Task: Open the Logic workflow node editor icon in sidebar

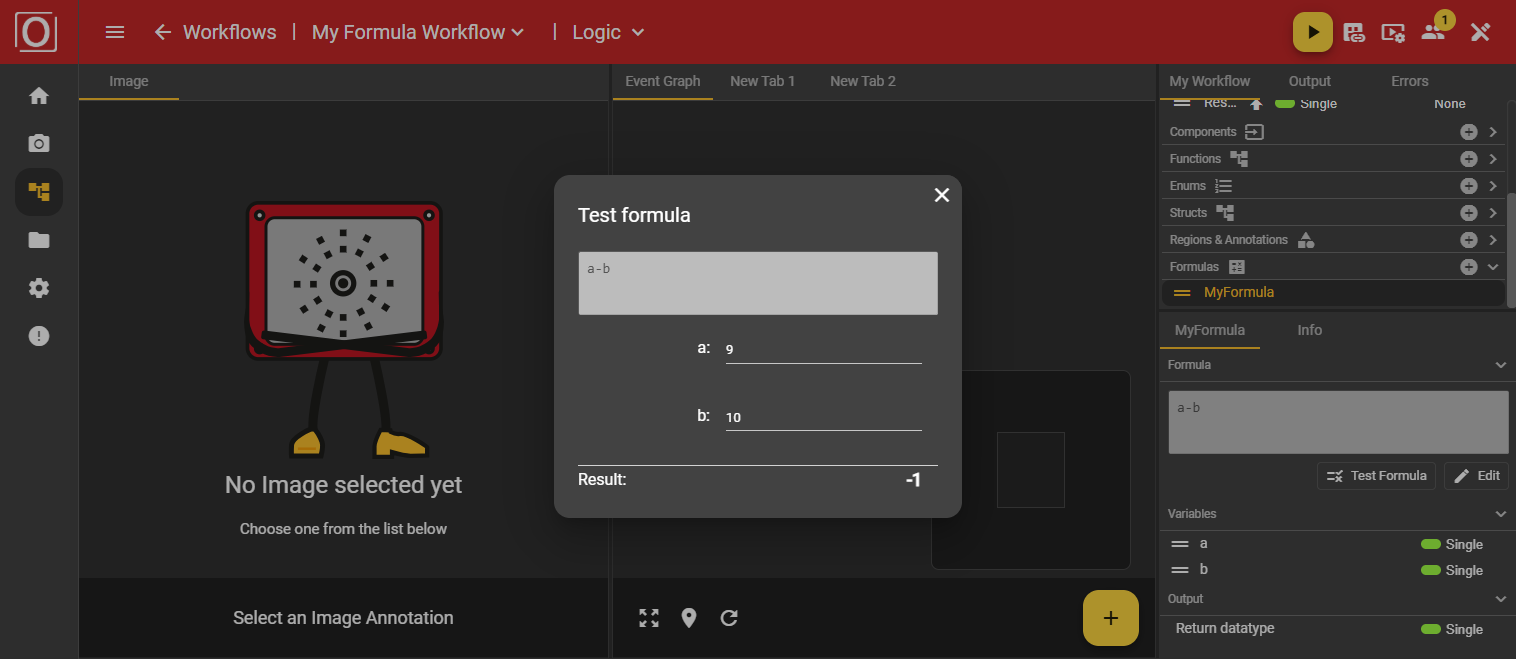Action: coord(38,191)
